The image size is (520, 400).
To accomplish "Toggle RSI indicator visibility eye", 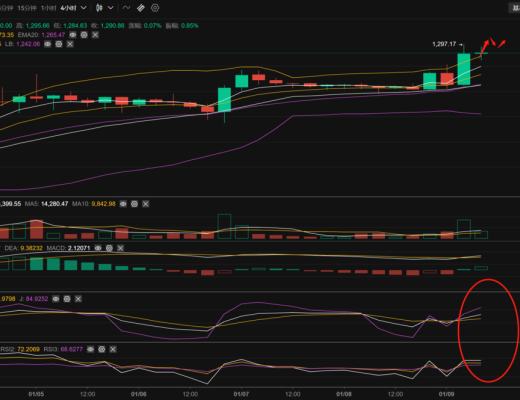I will pos(90,349).
